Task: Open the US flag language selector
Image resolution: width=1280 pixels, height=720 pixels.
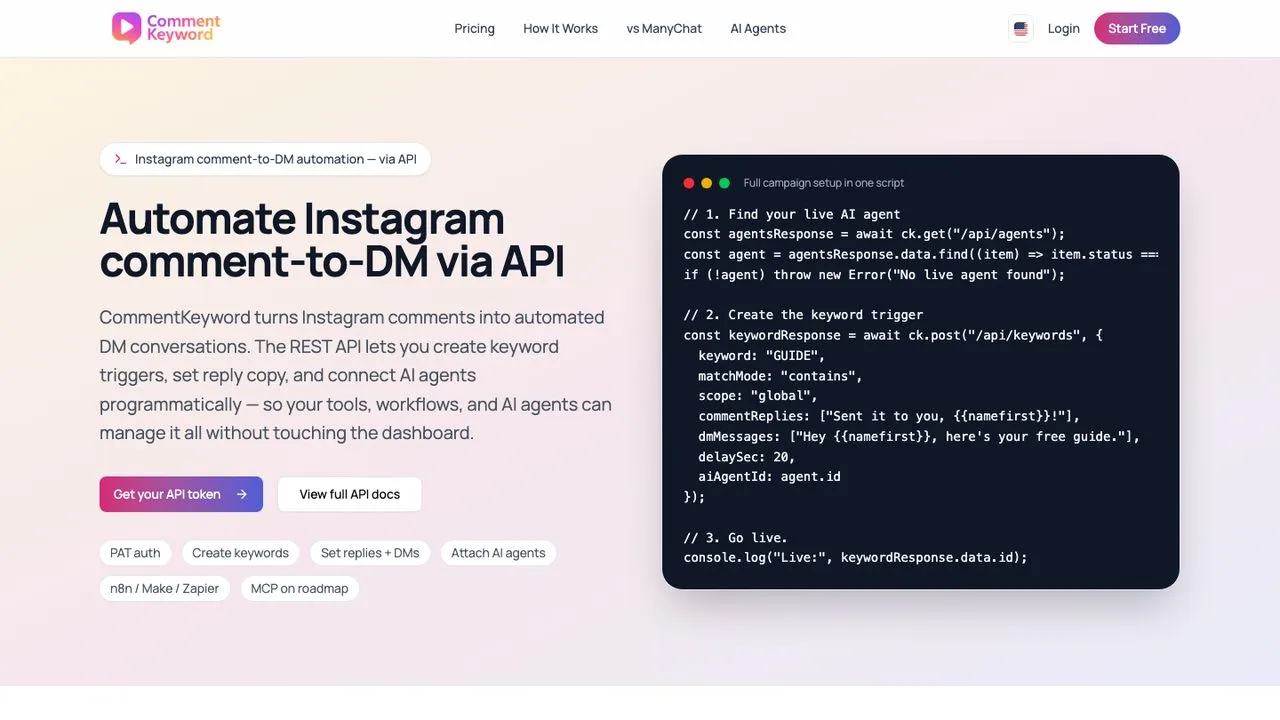Action: 1020,29
